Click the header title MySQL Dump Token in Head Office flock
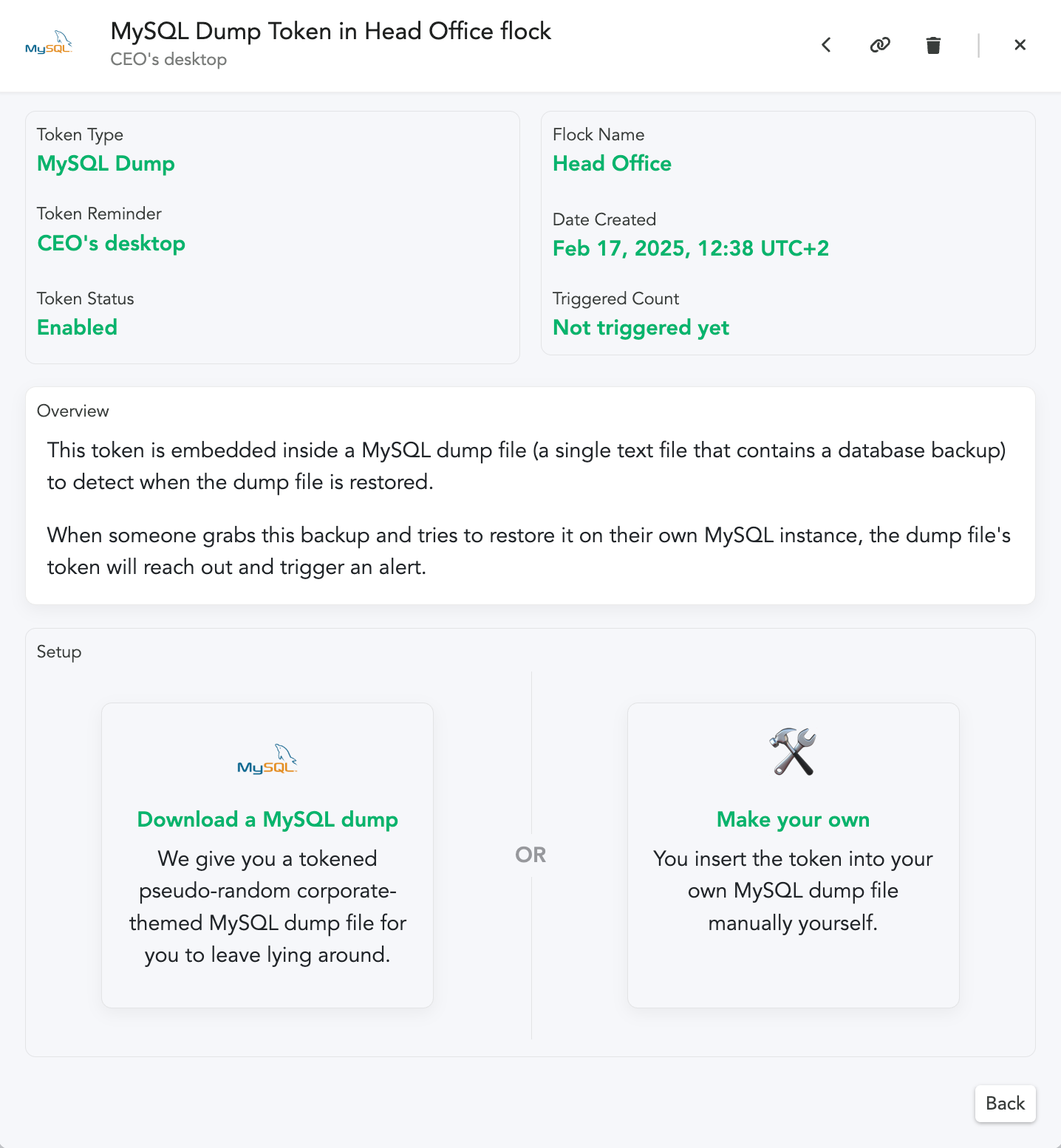 pyautogui.click(x=330, y=31)
